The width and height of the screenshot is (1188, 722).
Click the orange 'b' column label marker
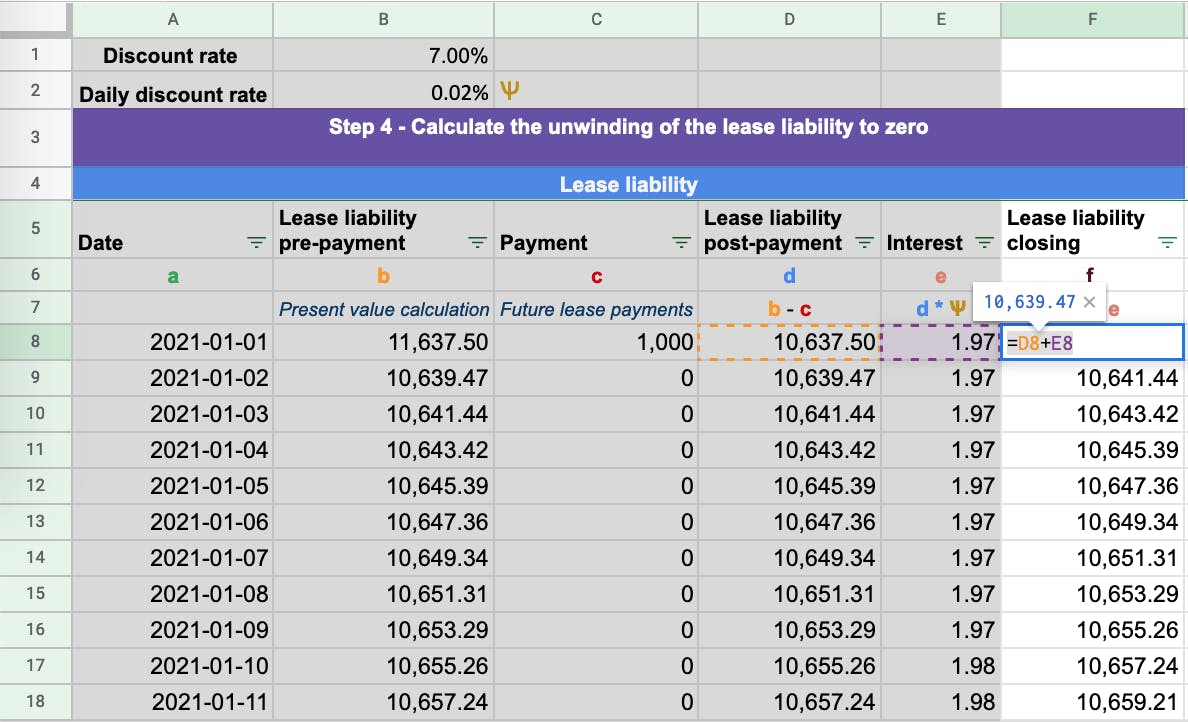pos(383,275)
